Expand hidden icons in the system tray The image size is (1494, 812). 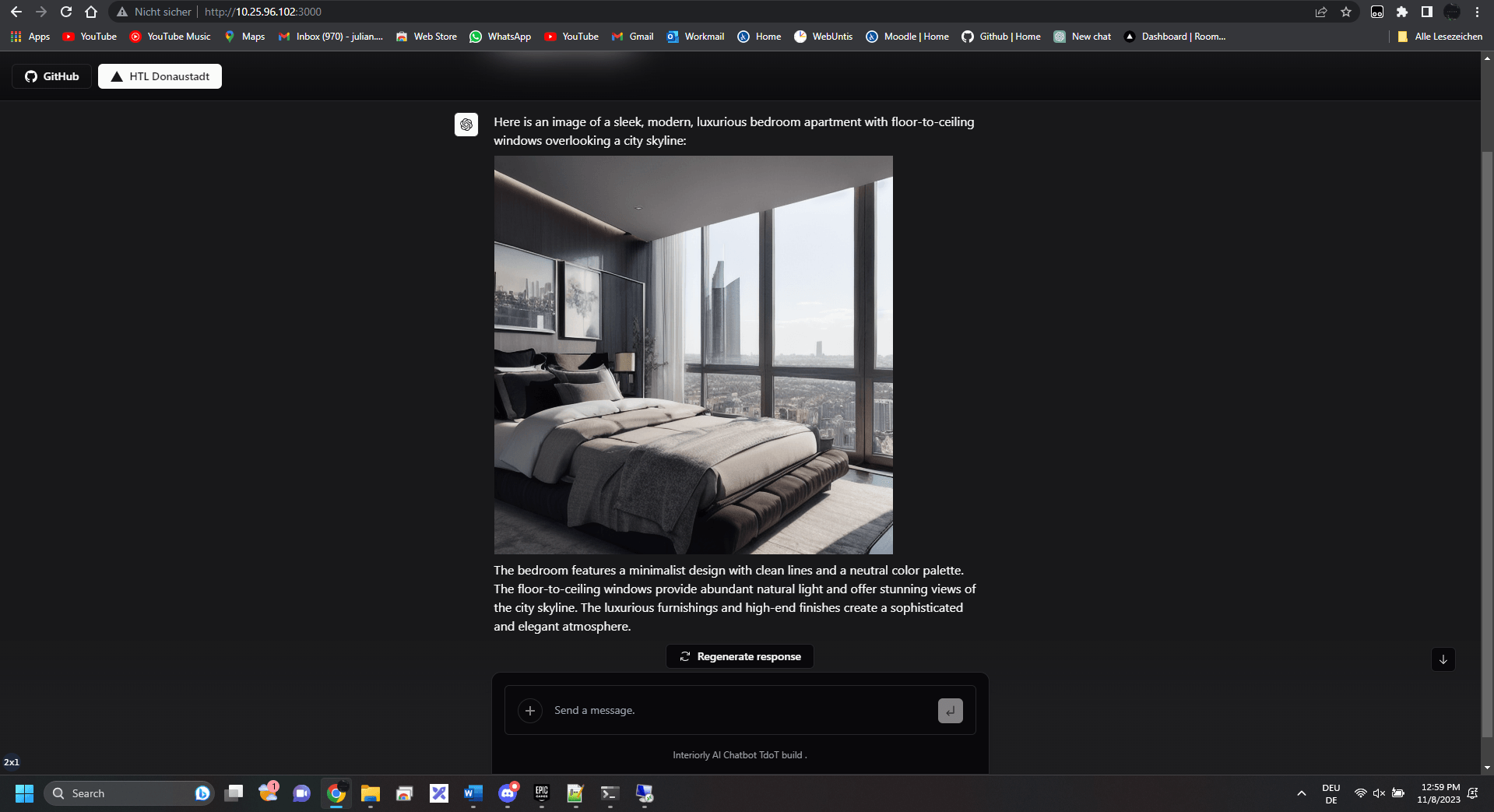tap(1300, 793)
